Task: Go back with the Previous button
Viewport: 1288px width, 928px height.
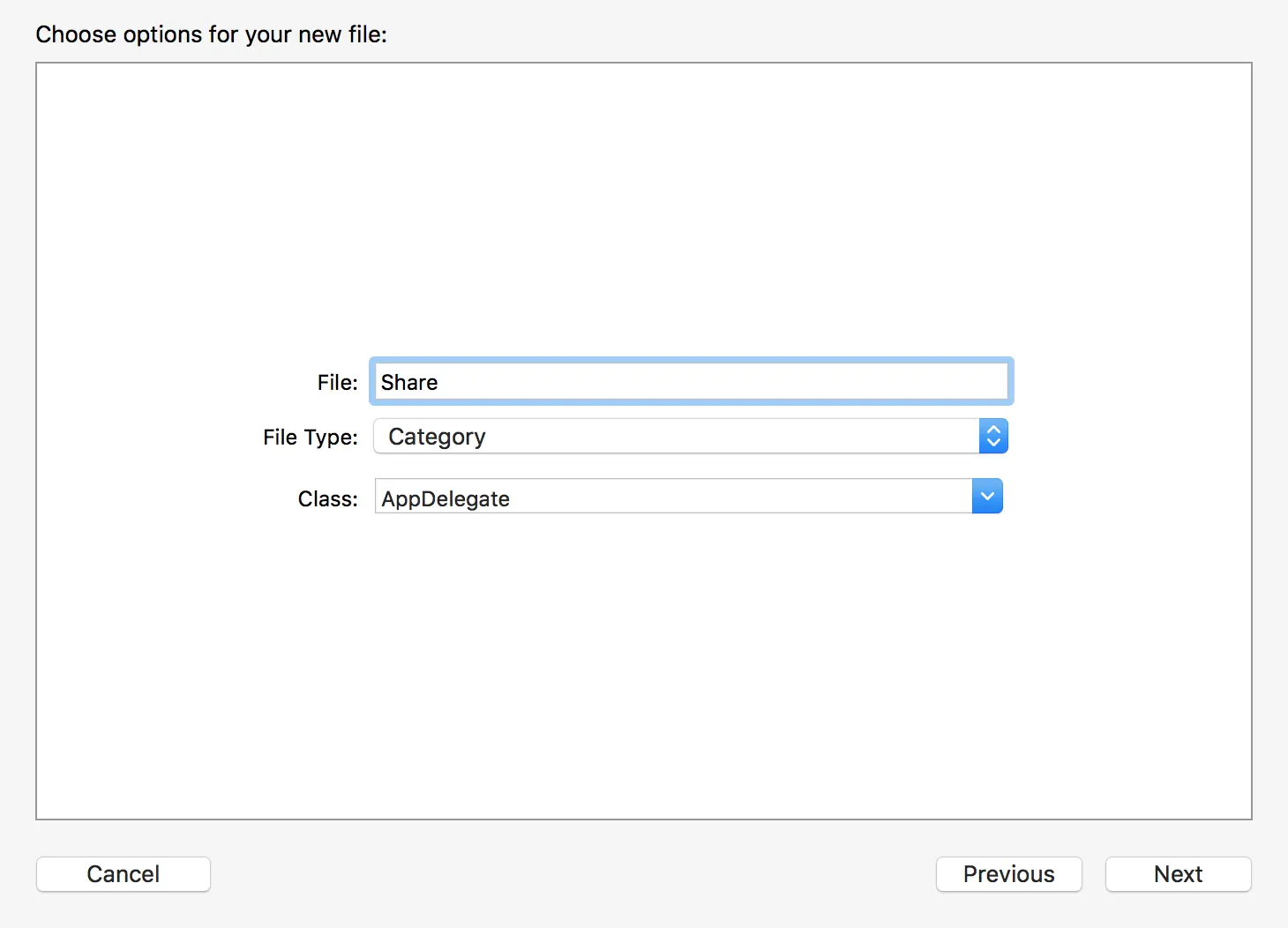Action: click(1008, 874)
